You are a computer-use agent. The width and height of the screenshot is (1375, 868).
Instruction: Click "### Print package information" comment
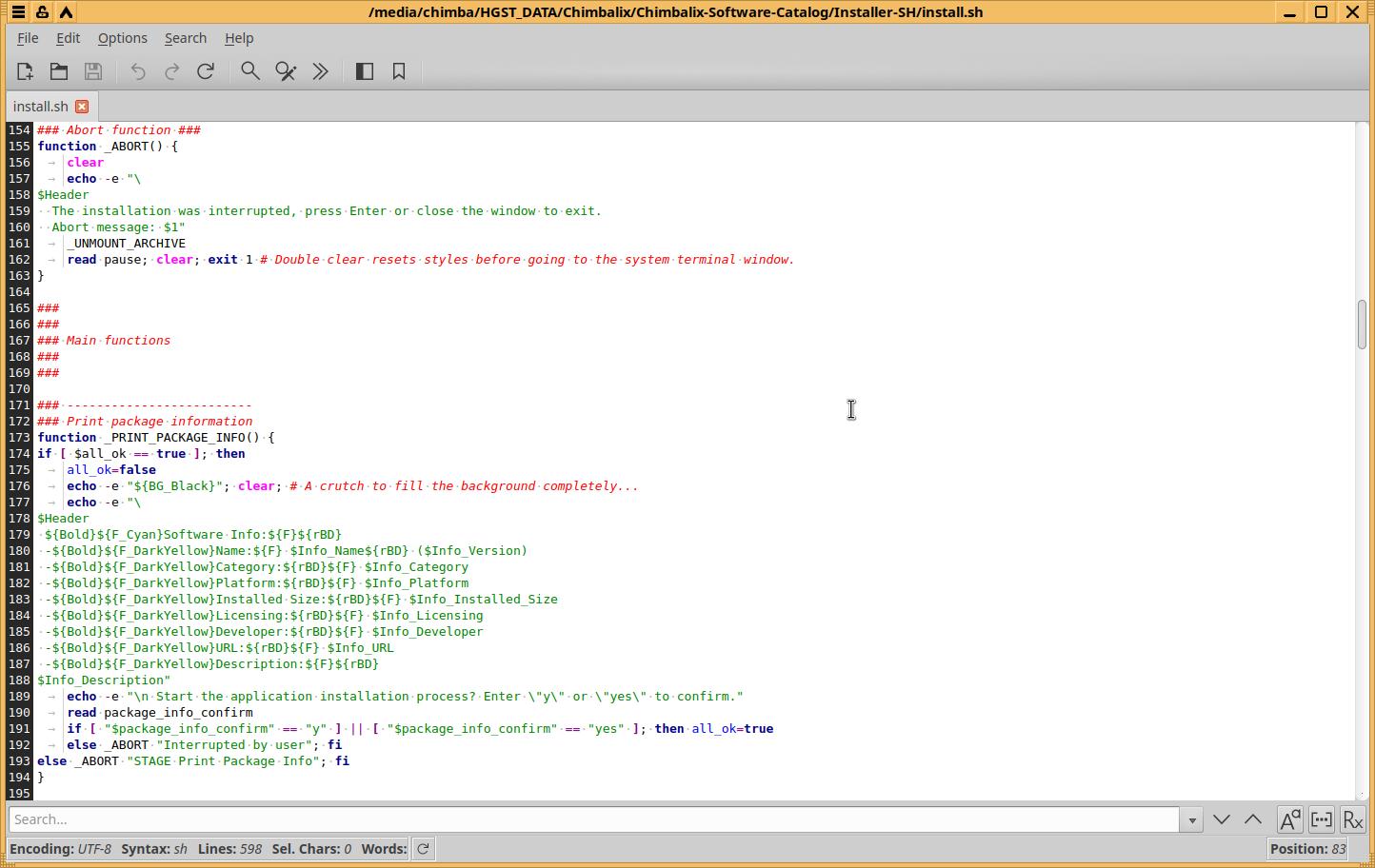point(145,422)
